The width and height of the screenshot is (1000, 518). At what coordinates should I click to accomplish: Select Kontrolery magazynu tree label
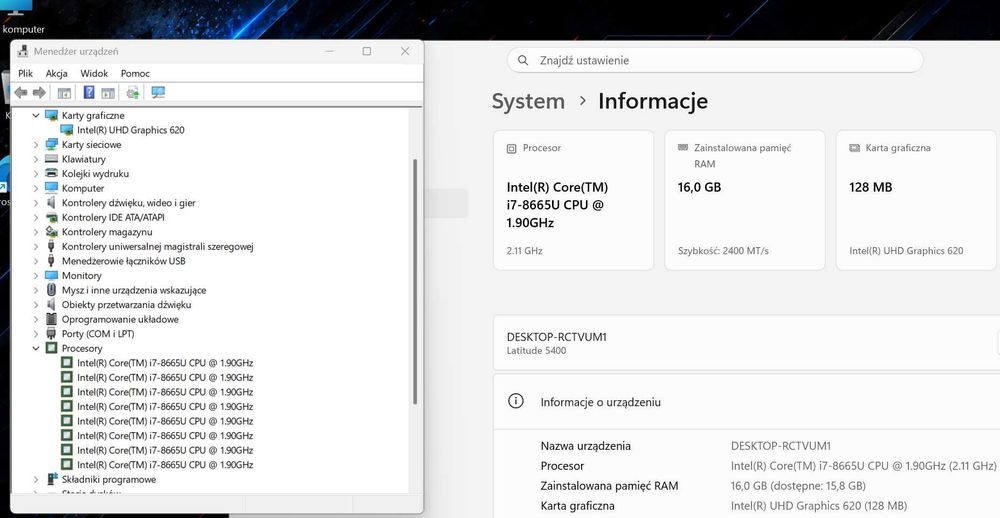(107, 232)
